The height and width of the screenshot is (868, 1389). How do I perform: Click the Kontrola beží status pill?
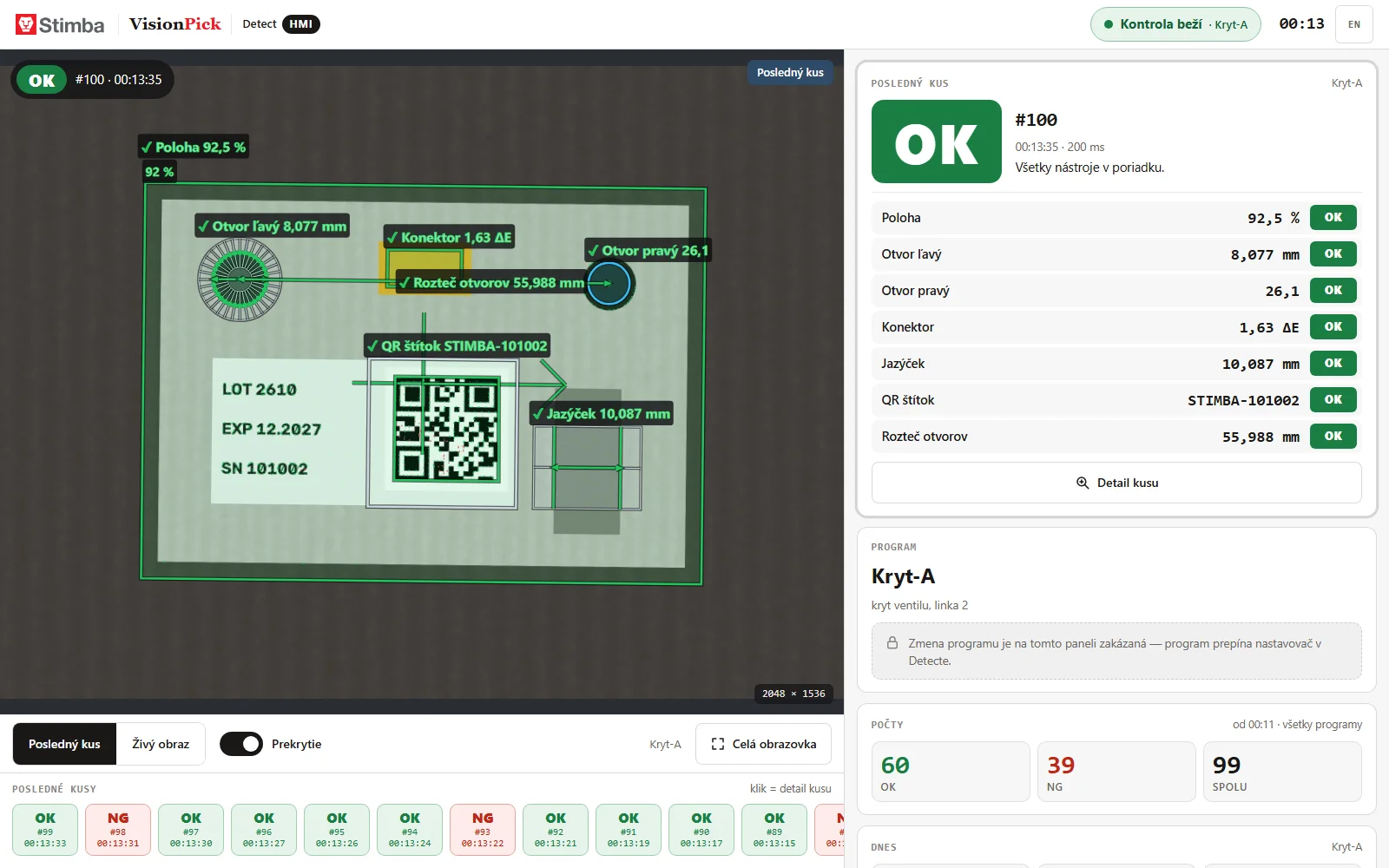click(x=1175, y=24)
